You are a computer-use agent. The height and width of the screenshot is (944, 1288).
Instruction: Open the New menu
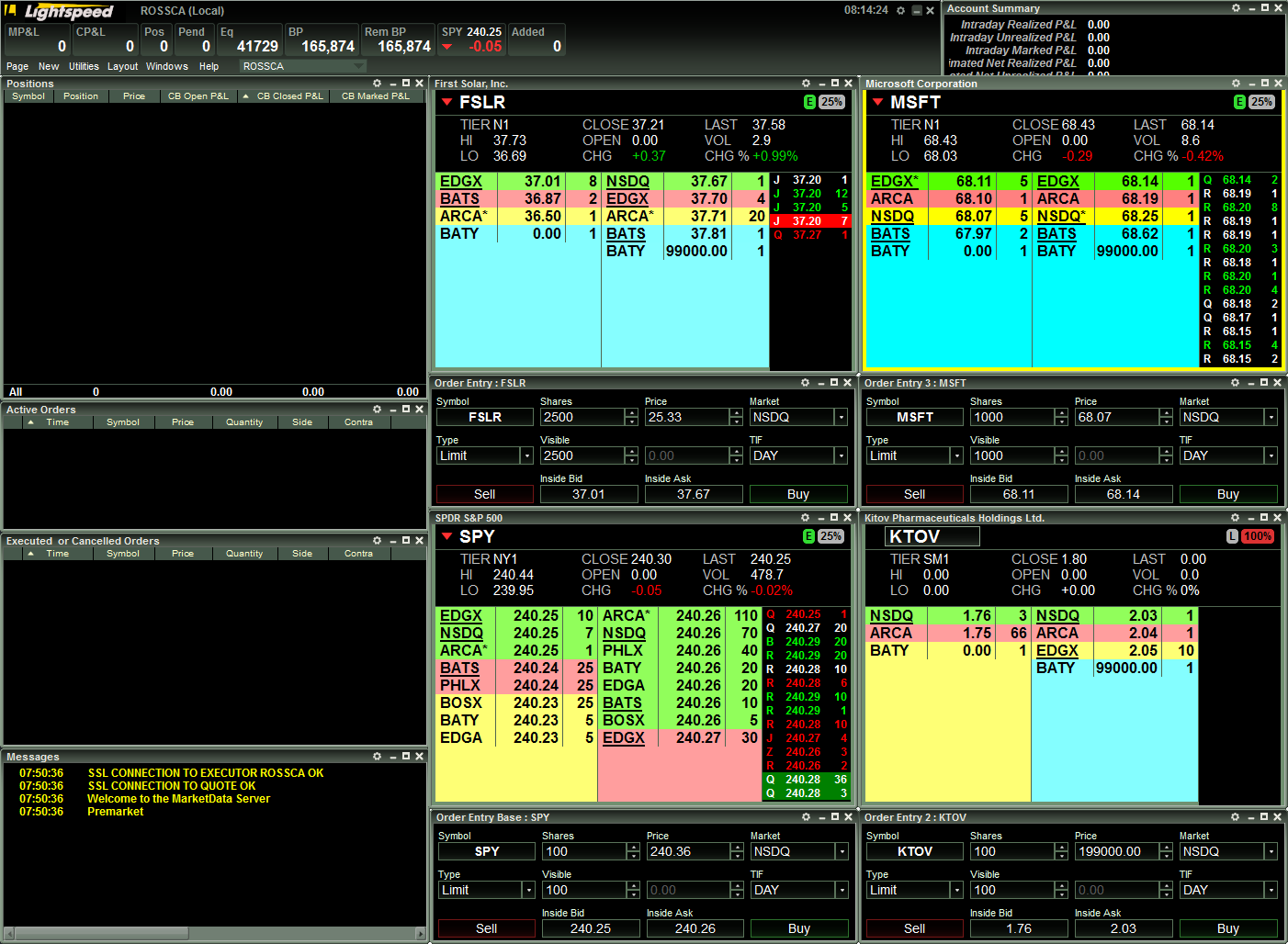pyautogui.click(x=49, y=66)
